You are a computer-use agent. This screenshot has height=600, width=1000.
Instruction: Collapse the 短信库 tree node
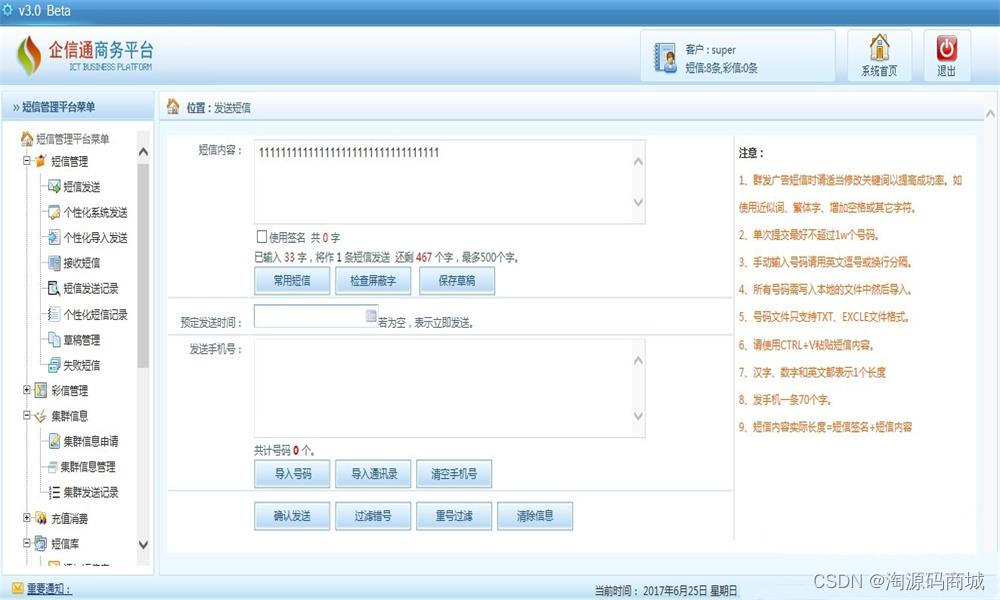click(27, 543)
